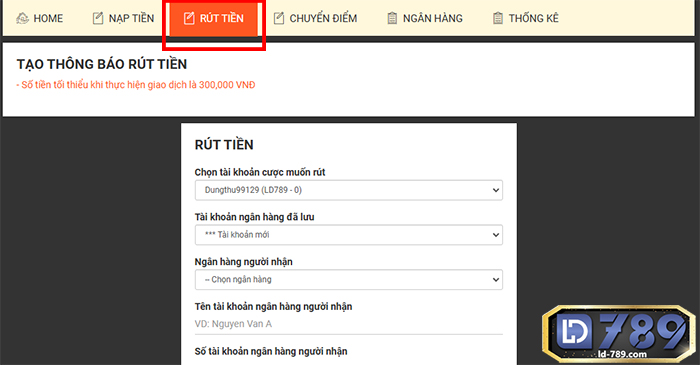Click the label Ngân hàng người nhận
The width and height of the screenshot is (700, 365).
click(244, 261)
